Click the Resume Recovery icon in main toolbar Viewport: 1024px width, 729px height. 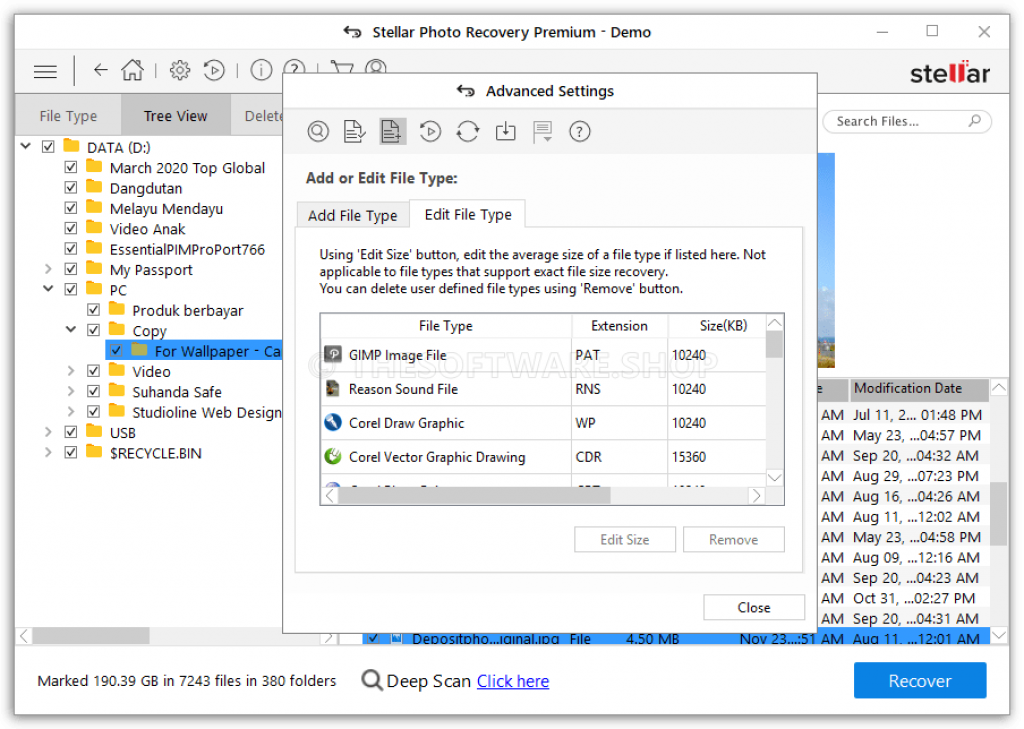(x=214, y=70)
